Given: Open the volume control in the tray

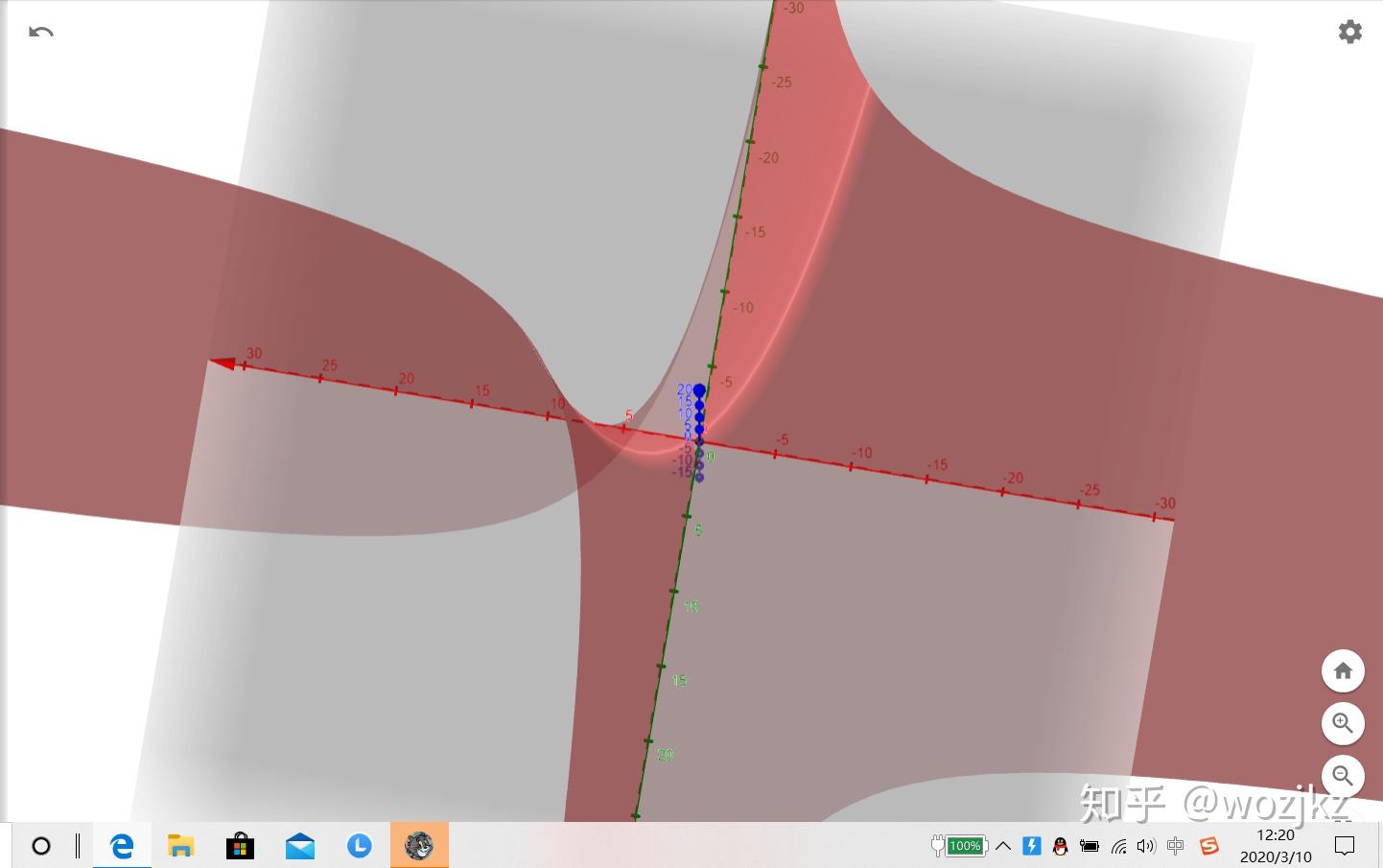Looking at the screenshot, I should pyautogui.click(x=1146, y=846).
